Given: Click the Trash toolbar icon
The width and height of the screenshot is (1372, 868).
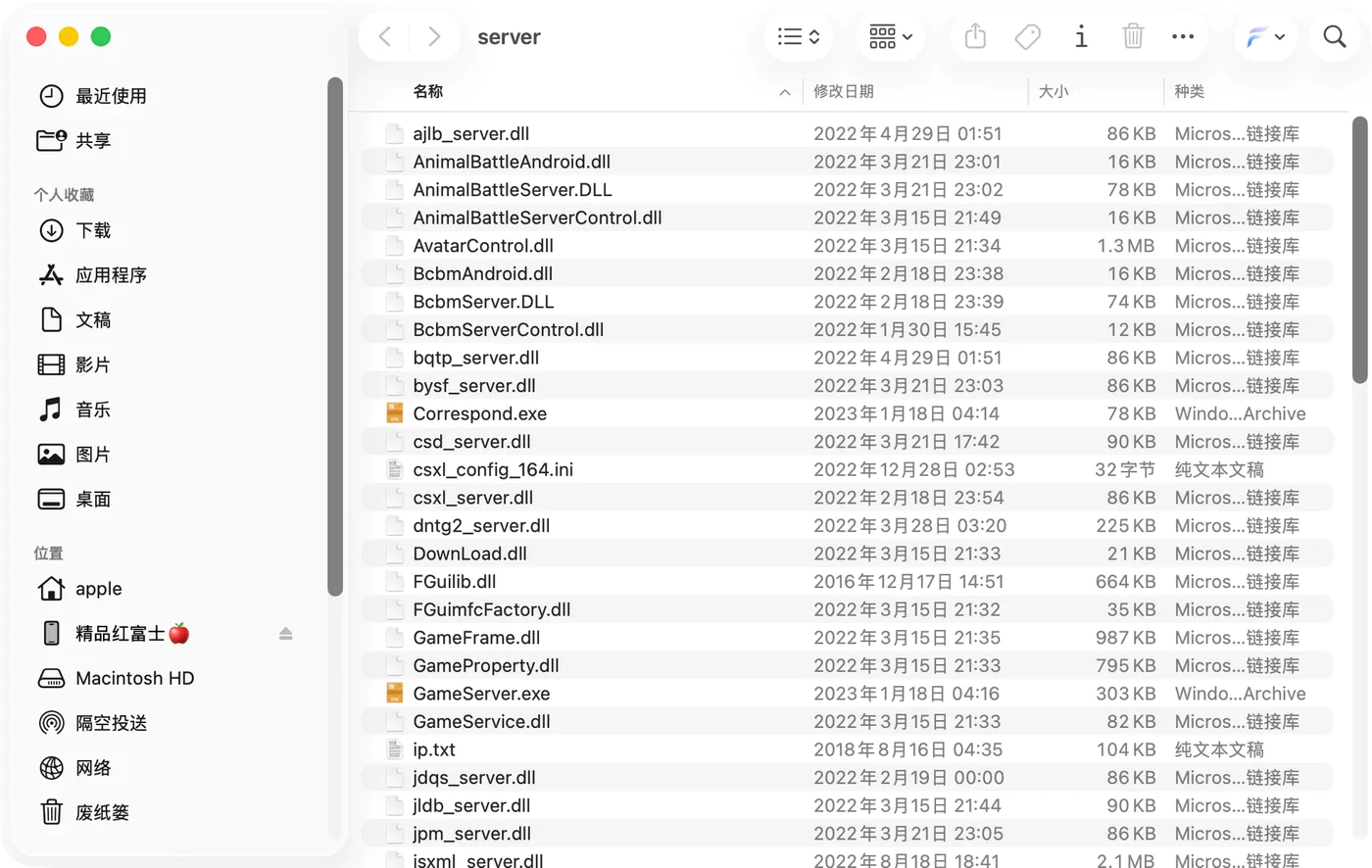Looking at the screenshot, I should click(x=1133, y=37).
